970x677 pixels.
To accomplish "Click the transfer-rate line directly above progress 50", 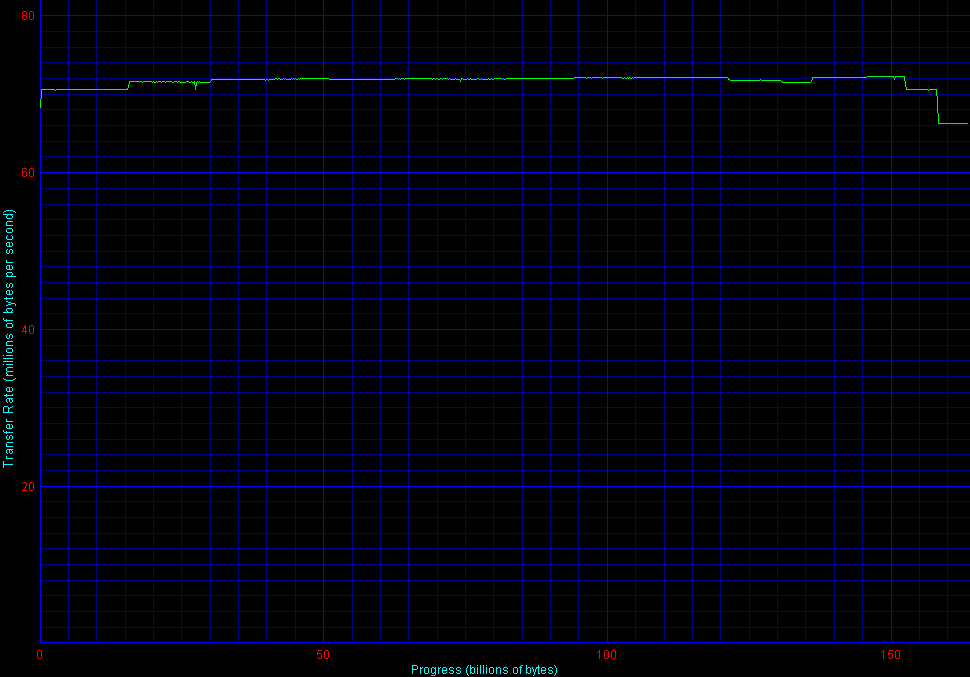I will (323, 78).
